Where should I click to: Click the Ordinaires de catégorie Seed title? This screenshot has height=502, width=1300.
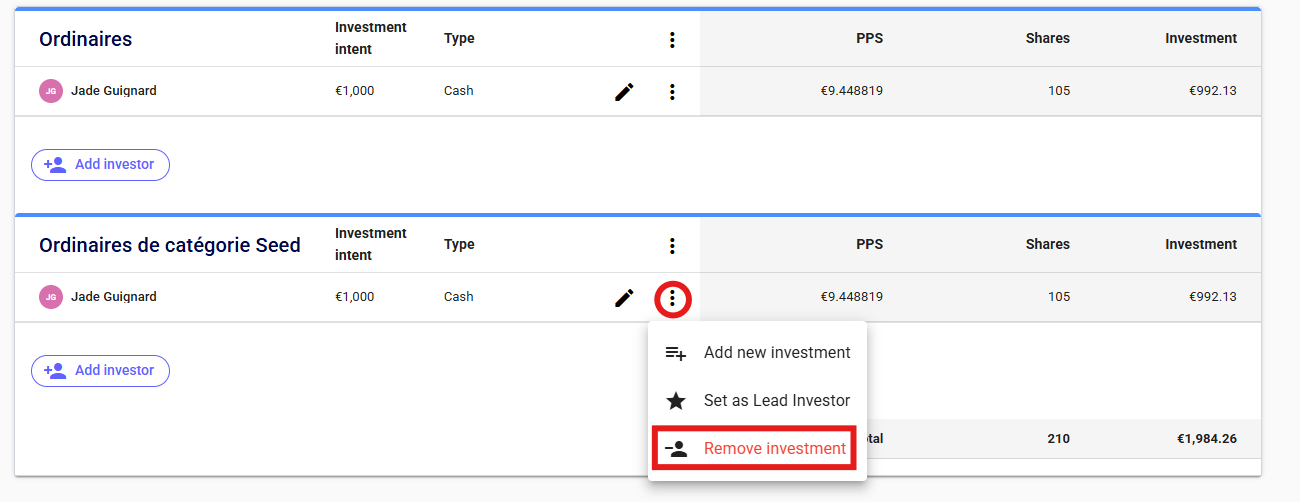pyautogui.click(x=170, y=245)
